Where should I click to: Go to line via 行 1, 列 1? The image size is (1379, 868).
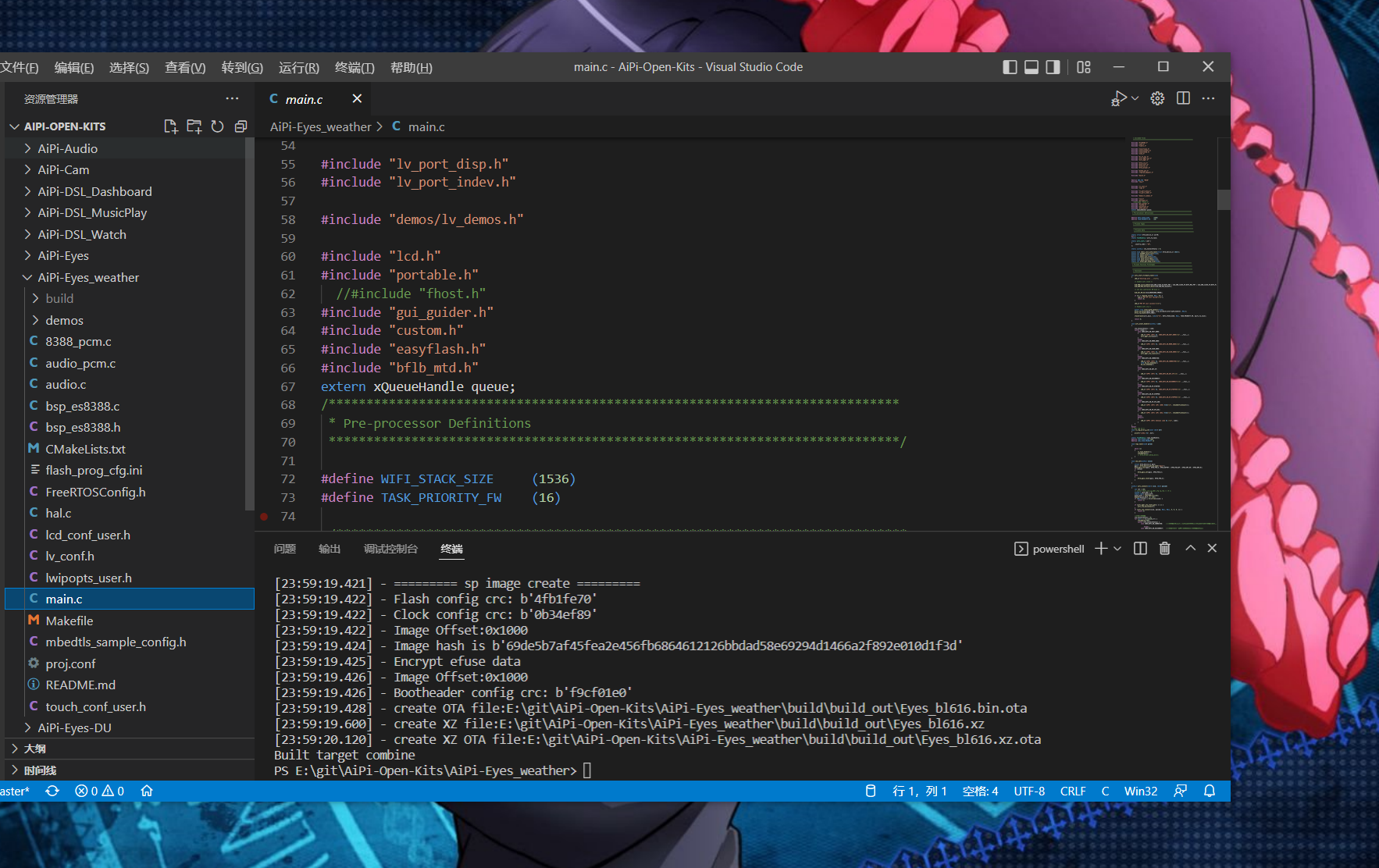919,791
